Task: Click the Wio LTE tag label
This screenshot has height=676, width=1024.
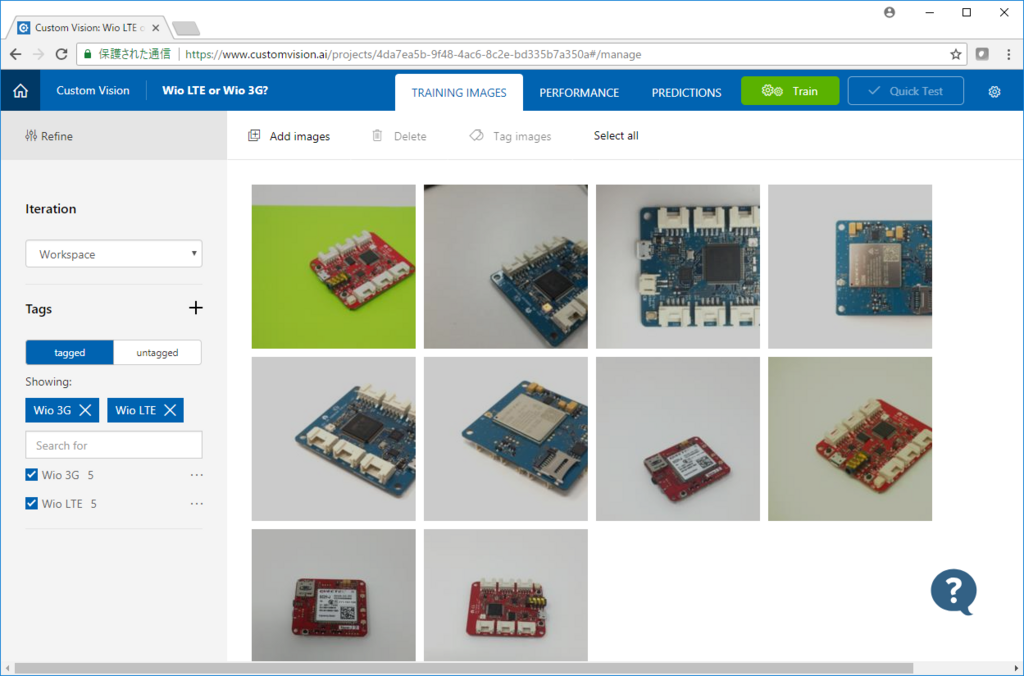Action: pos(62,504)
